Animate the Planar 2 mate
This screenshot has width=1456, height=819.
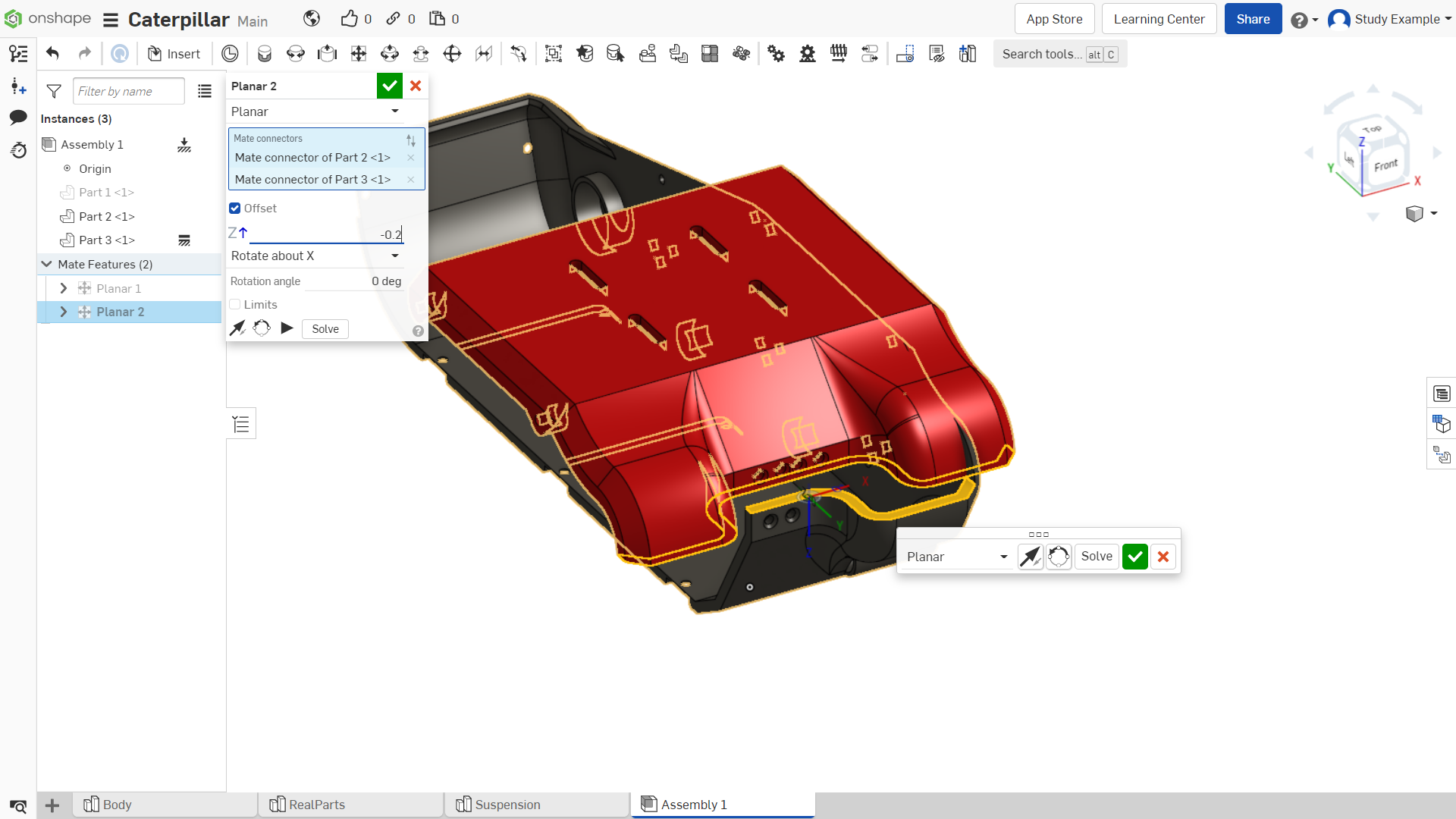pos(287,328)
